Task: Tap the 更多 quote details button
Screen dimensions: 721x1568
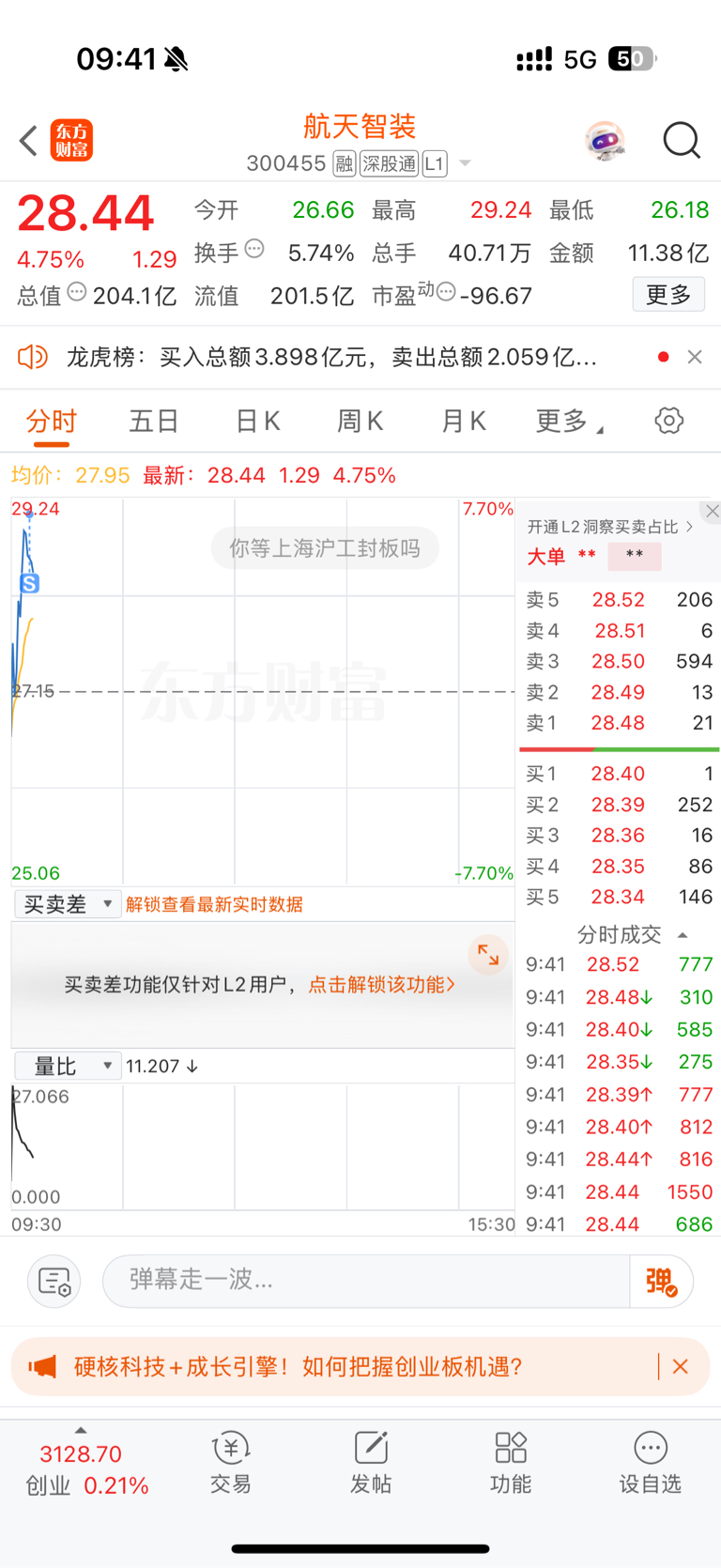Action: click(668, 295)
